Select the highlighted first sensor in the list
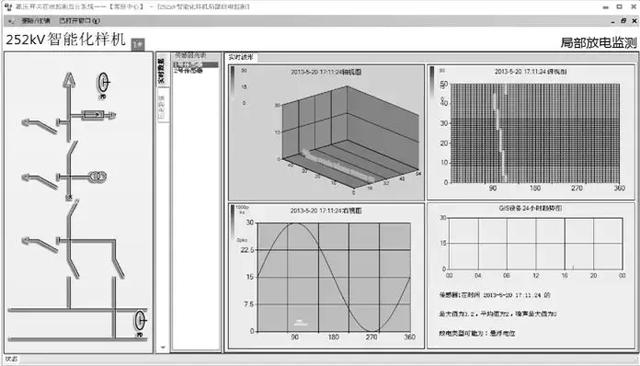This screenshot has height=366, width=640. point(196,64)
